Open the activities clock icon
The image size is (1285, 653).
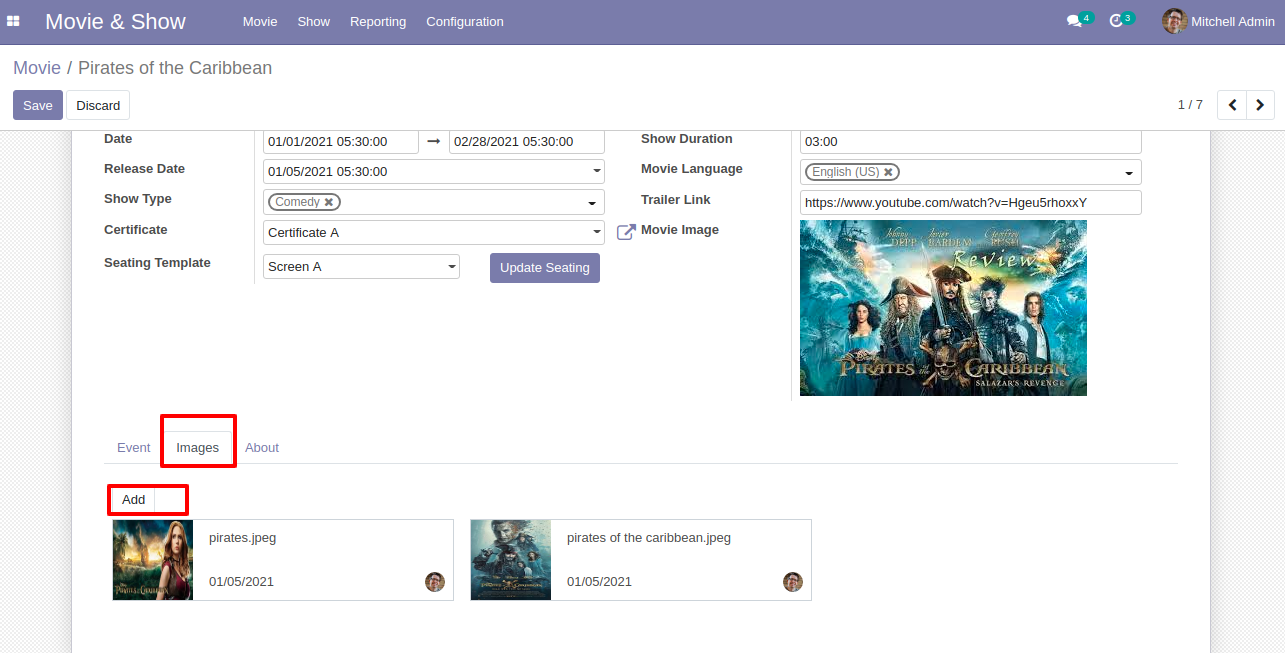pyautogui.click(x=1116, y=21)
